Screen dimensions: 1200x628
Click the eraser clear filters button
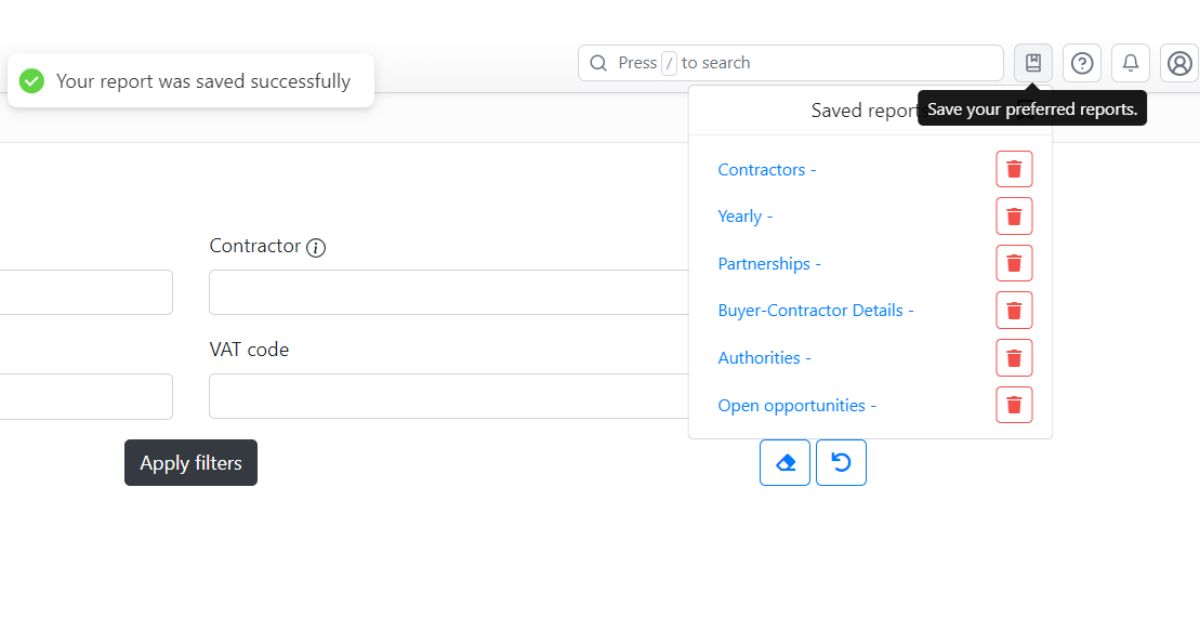point(785,463)
